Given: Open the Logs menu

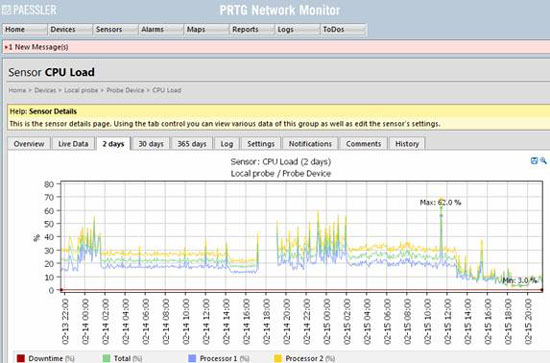Looking at the screenshot, I should pyautogui.click(x=297, y=29).
